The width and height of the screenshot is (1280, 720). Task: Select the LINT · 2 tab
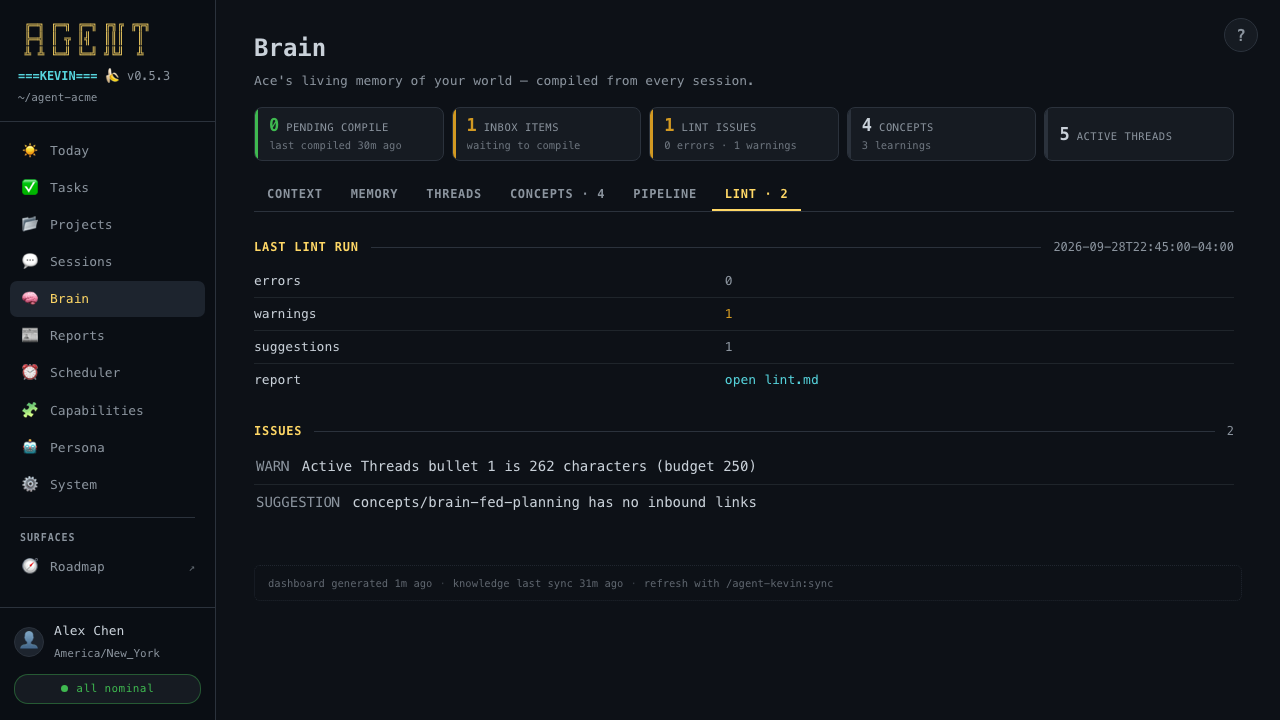pos(756,194)
